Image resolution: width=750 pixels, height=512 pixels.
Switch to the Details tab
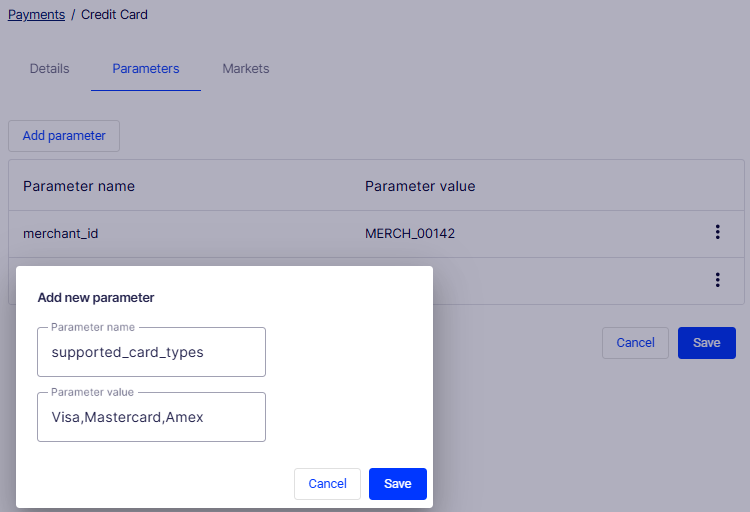[49, 69]
